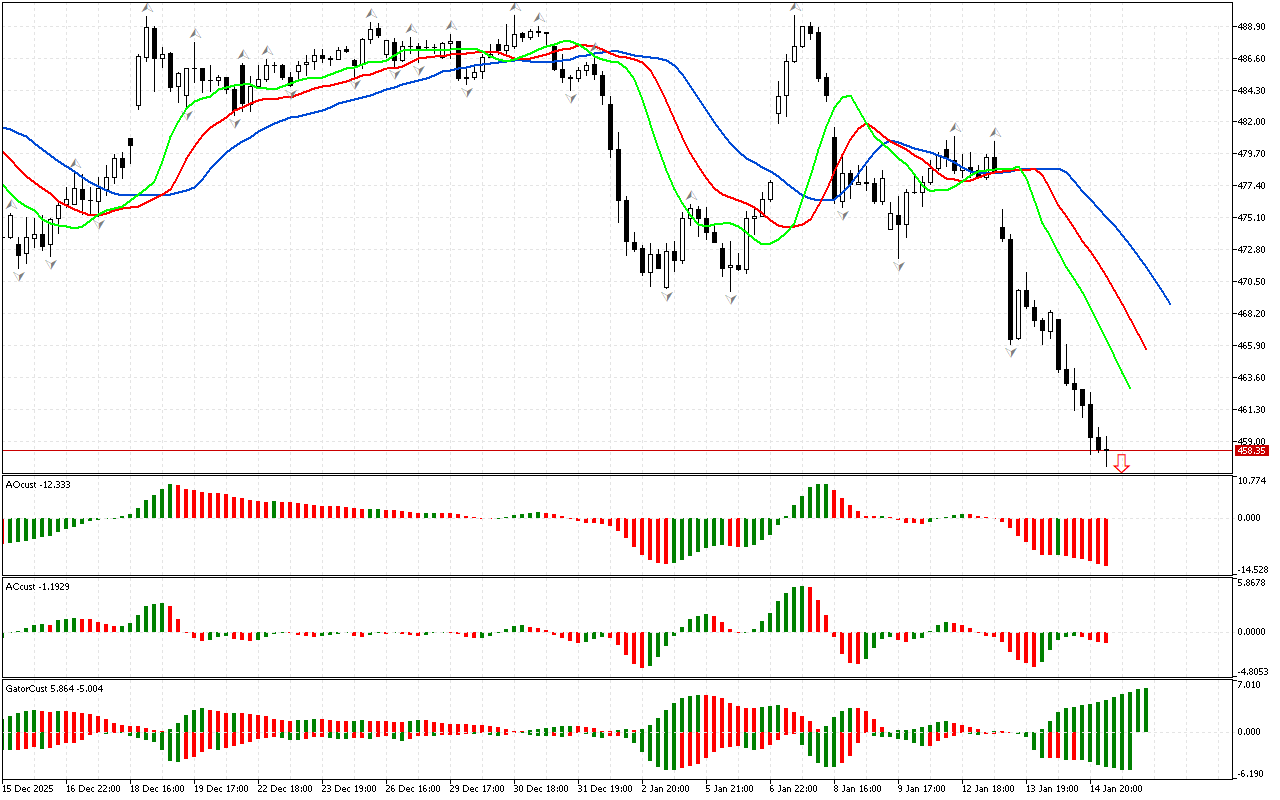Select the red horizontal price level line

[600, 451]
